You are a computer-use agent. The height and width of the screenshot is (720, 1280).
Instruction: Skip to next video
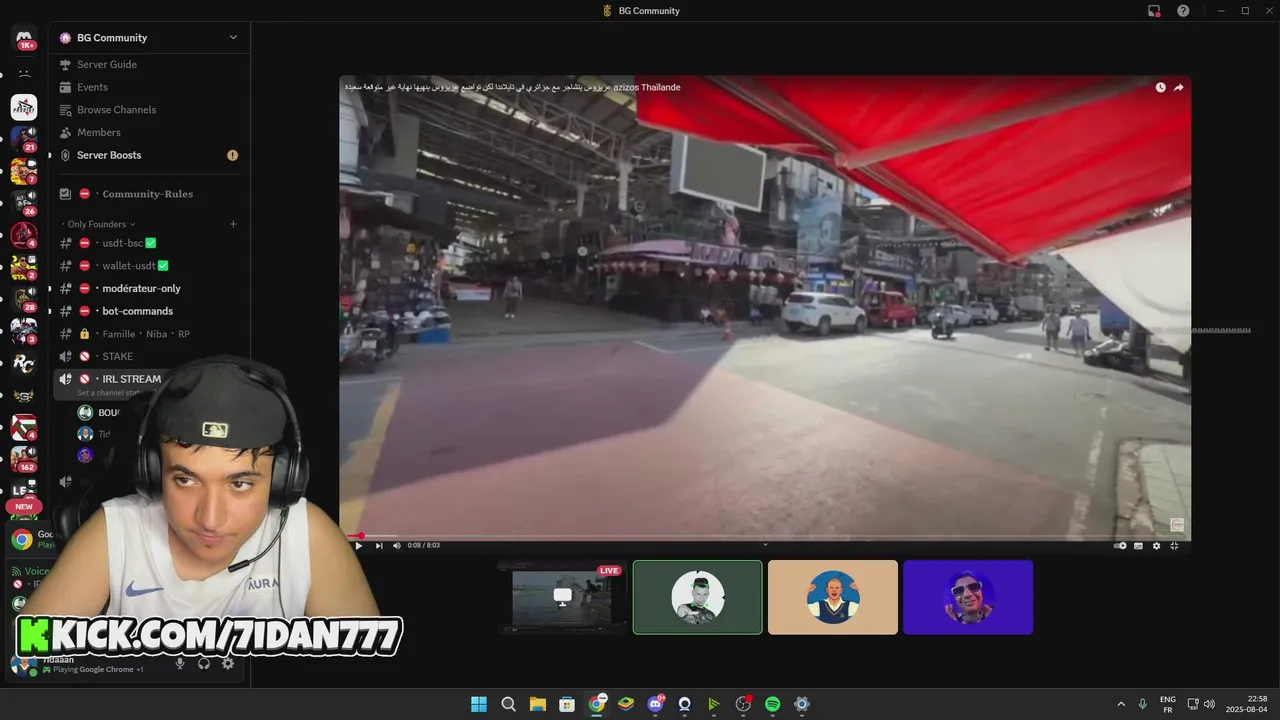(378, 545)
